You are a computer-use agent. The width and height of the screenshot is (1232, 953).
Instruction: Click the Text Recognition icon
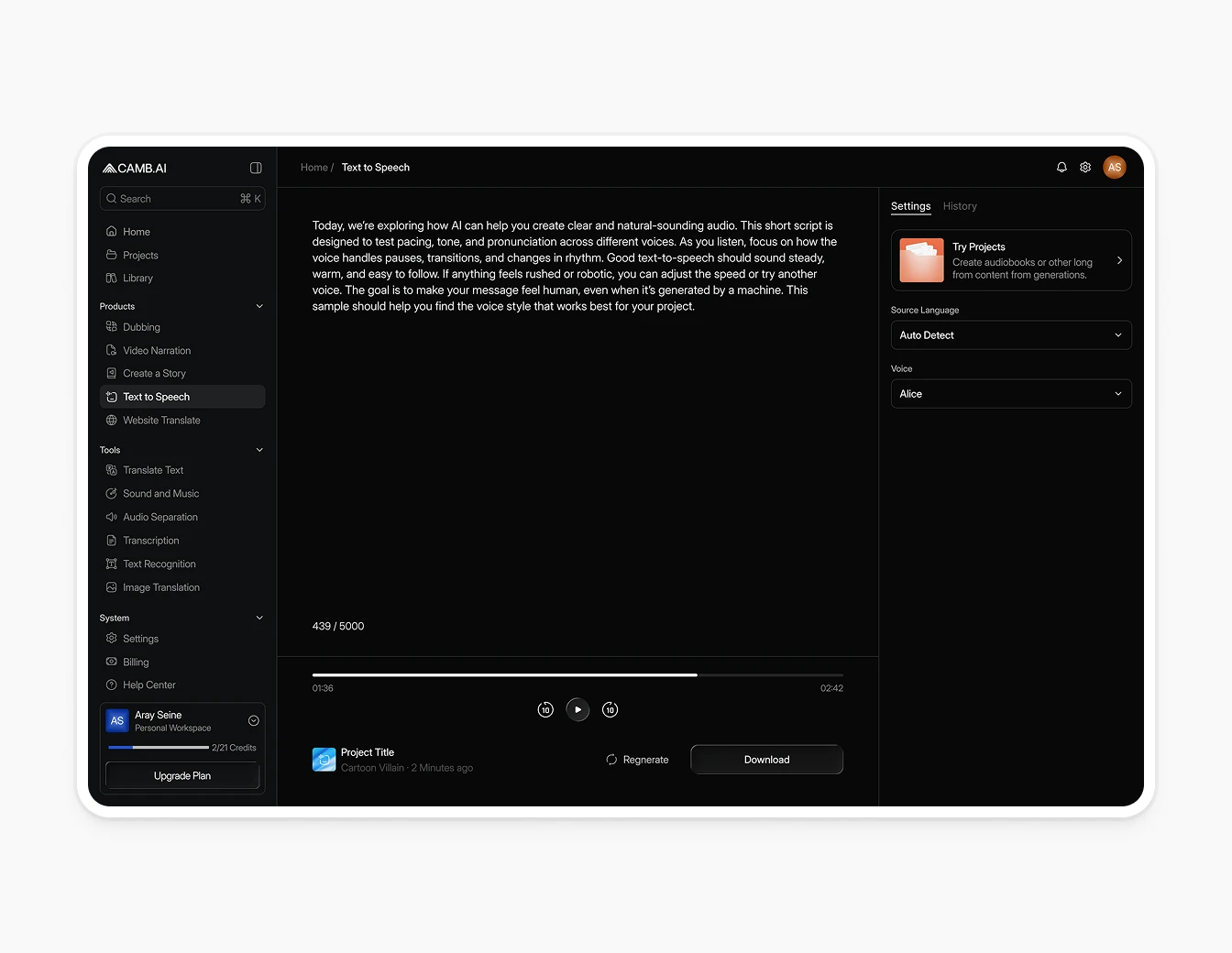click(x=111, y=564)
